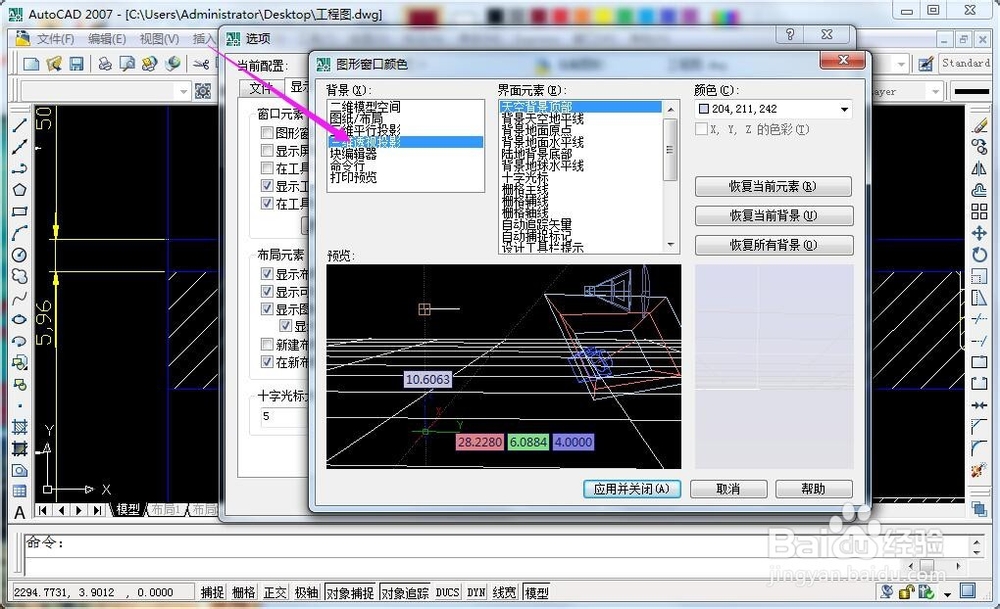Select the Ellipse tool

pos(19,319)
